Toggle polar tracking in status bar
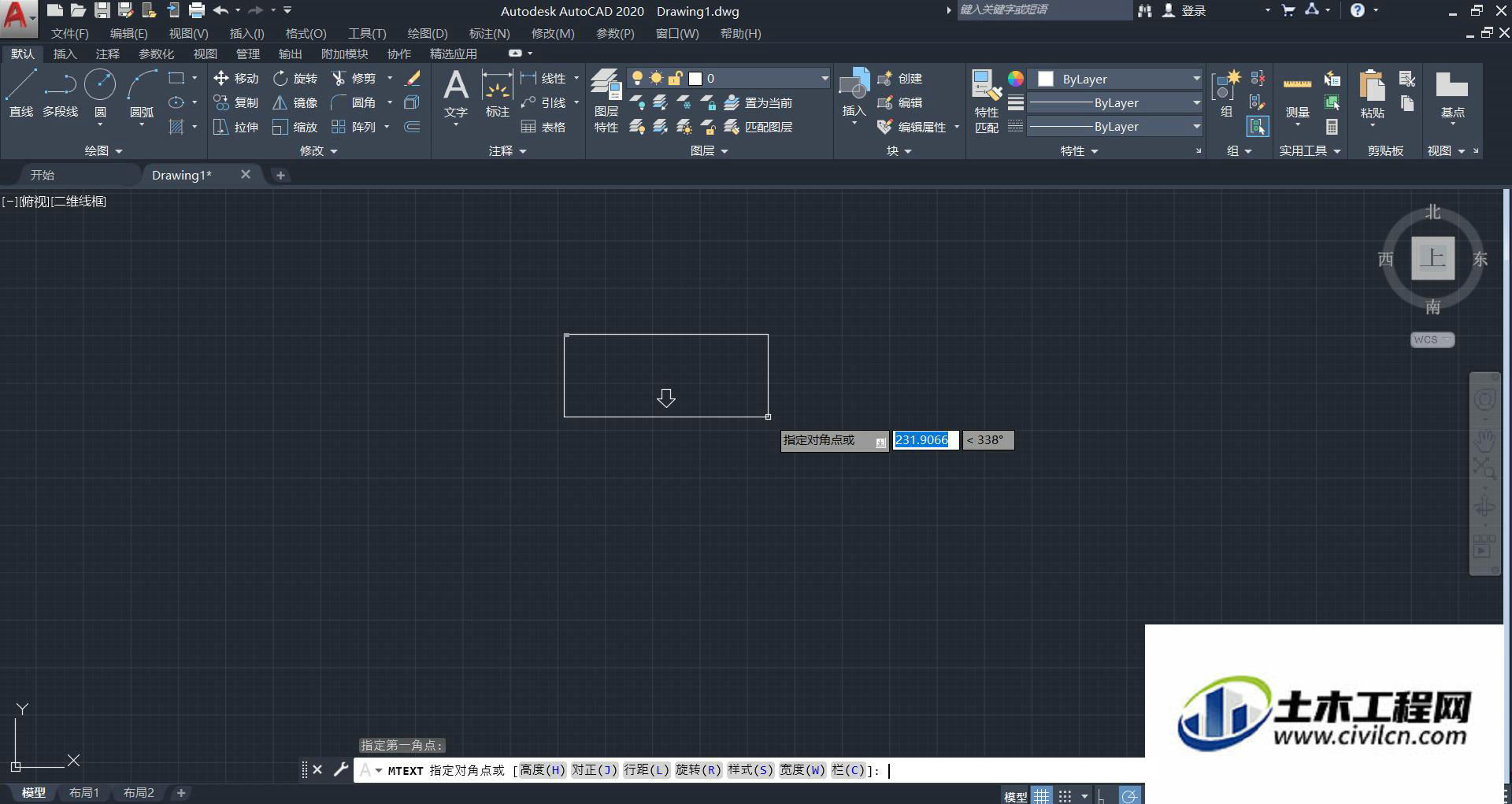Viewport: 1512px width, 804px height. coord(1129,795)
